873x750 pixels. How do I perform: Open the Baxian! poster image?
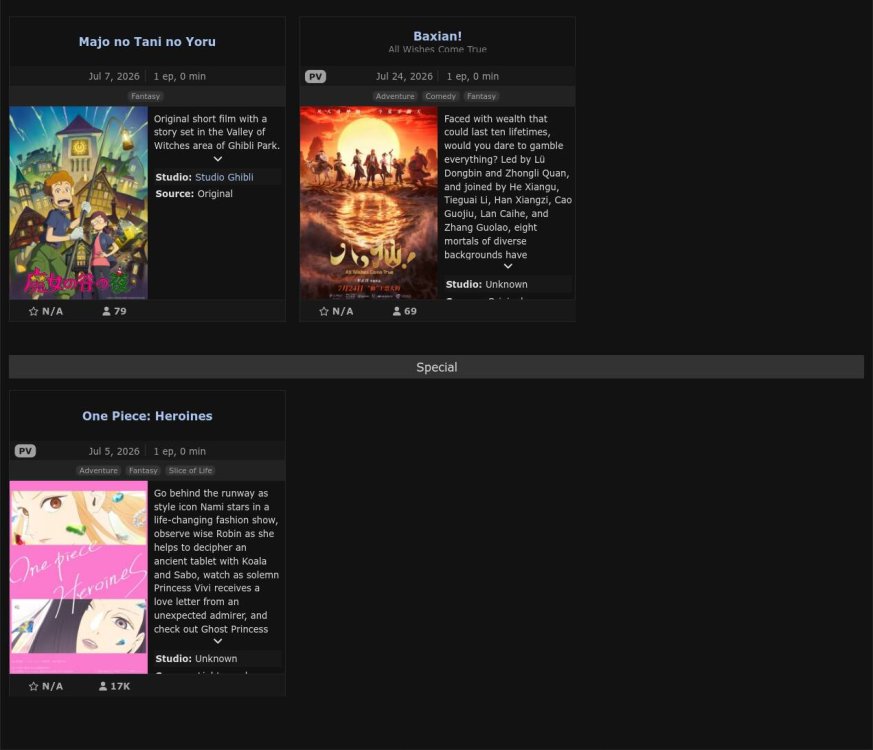pyautogui.click(x=369, y=203)
